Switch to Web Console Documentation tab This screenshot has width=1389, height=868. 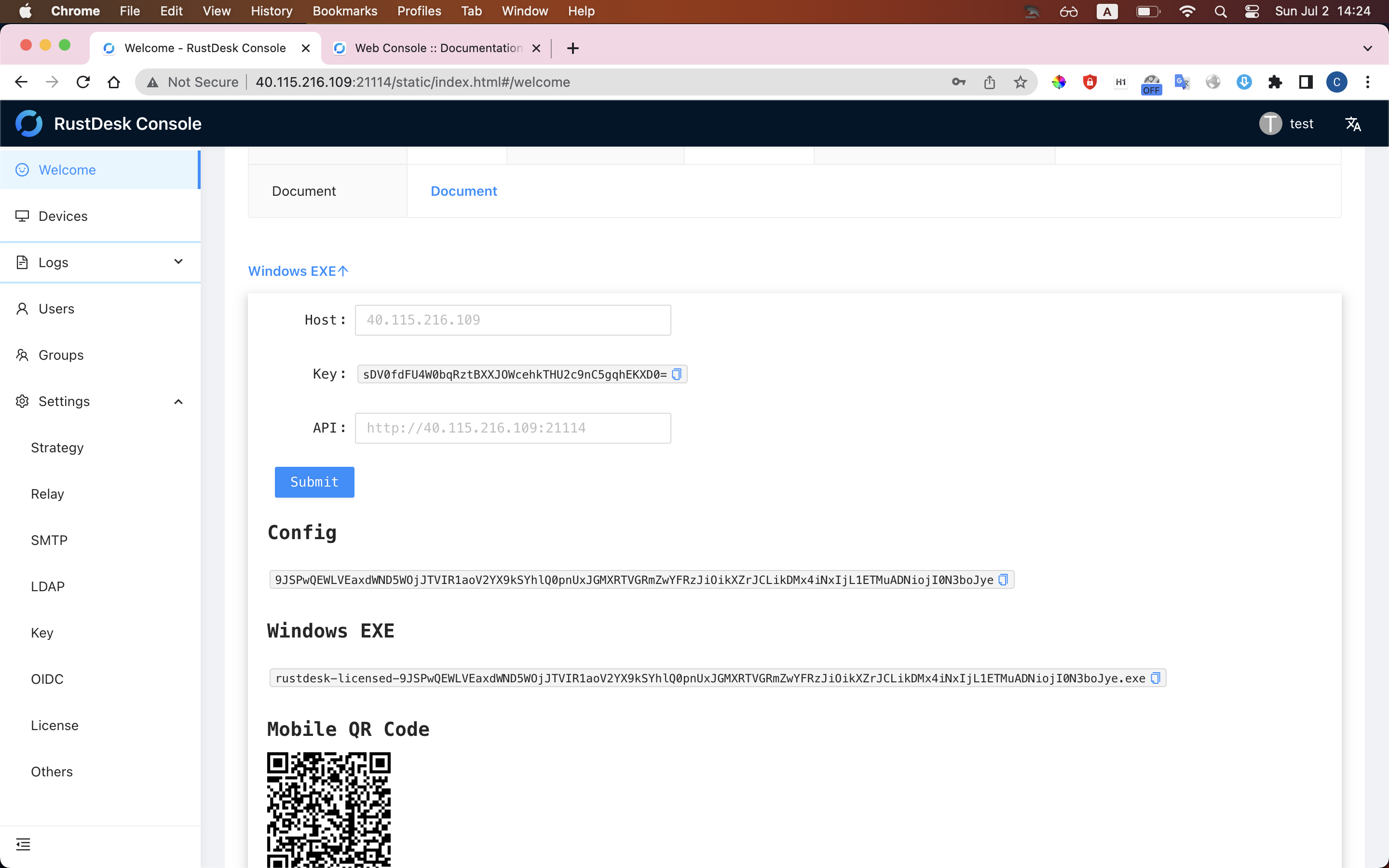point(436,48)
